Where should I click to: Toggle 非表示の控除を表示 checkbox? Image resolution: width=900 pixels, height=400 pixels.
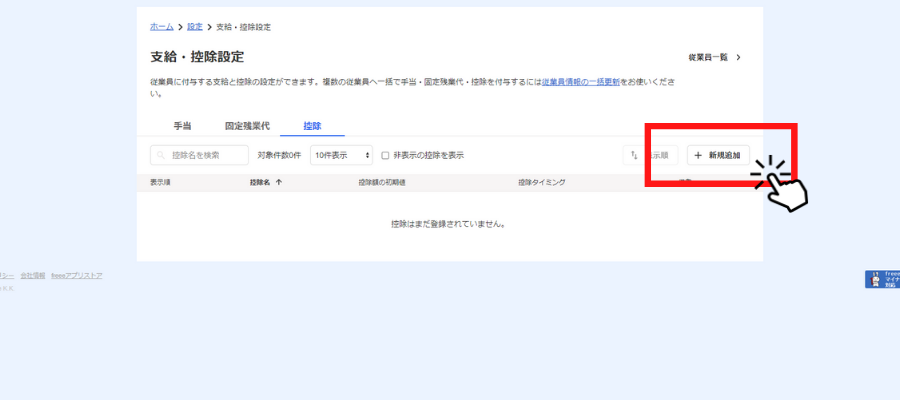[385, 156]
